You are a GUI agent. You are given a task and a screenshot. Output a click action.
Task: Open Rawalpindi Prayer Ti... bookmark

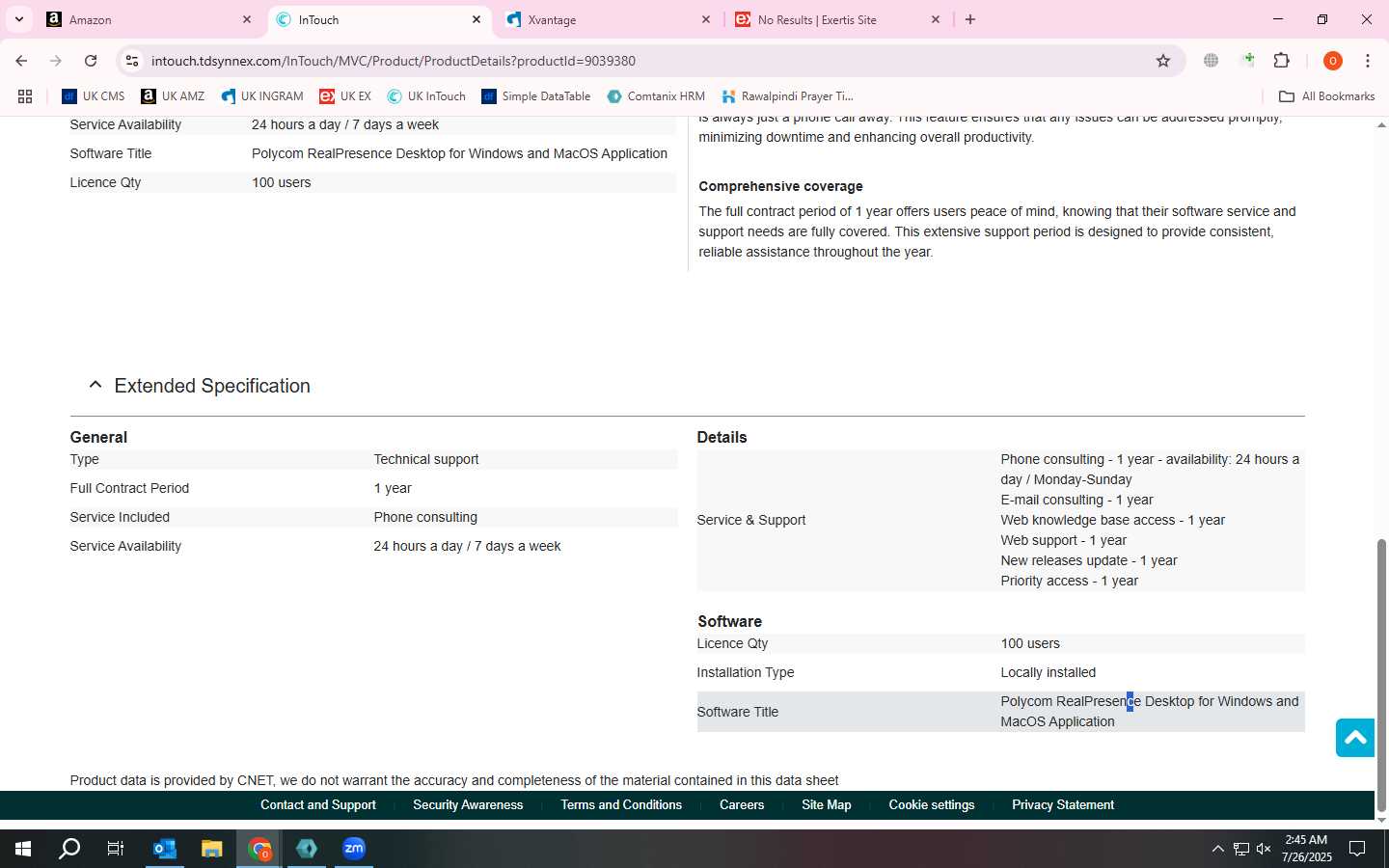click(x=787, y=96)
